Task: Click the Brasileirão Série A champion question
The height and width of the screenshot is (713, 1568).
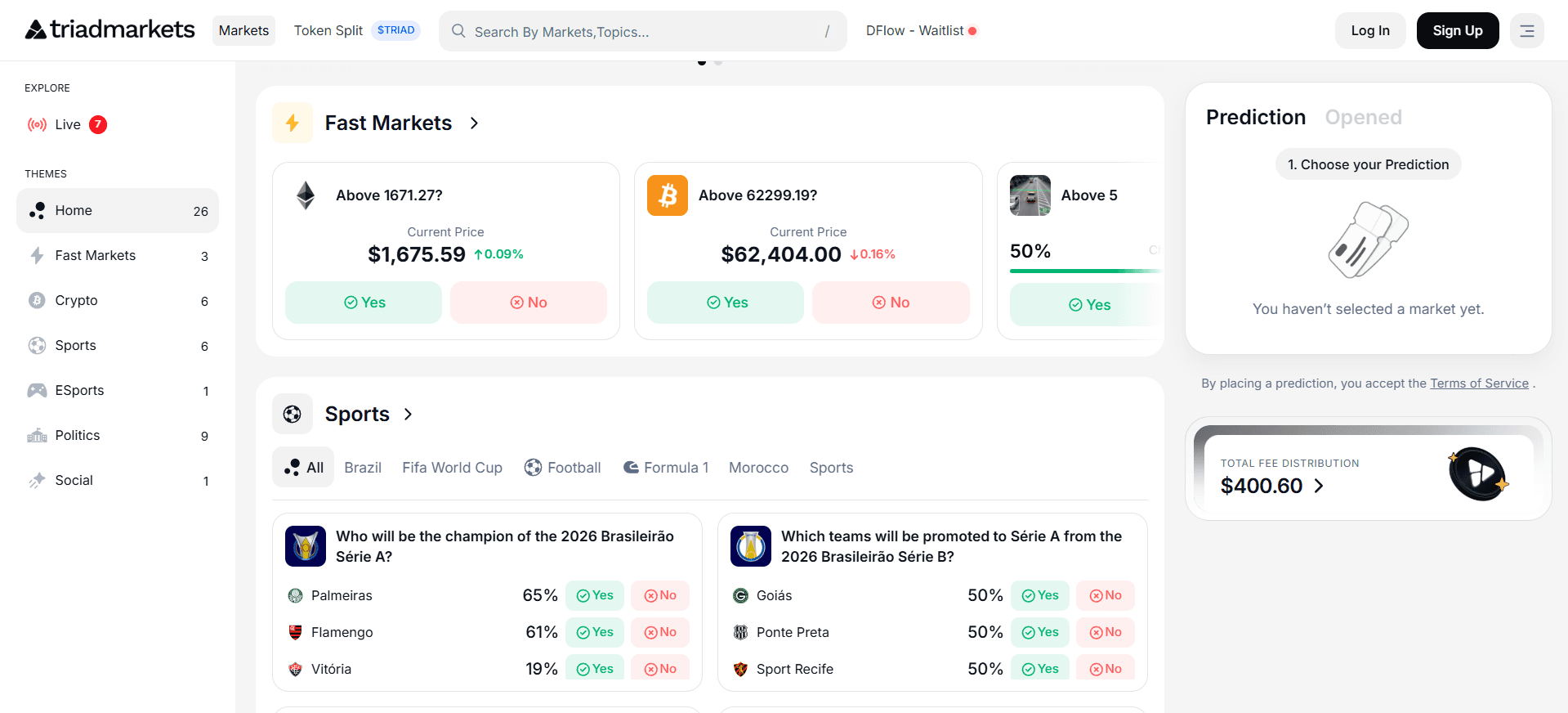Action: [x=505, y=546]
